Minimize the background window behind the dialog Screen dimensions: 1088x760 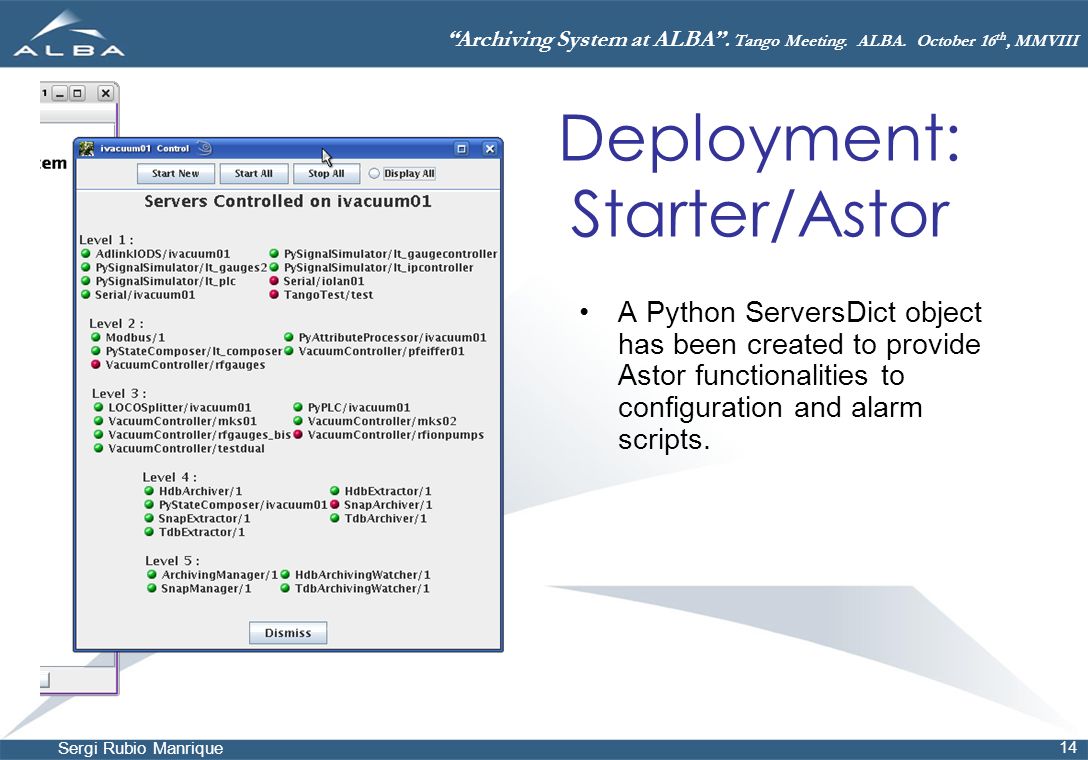pos(60,93)
